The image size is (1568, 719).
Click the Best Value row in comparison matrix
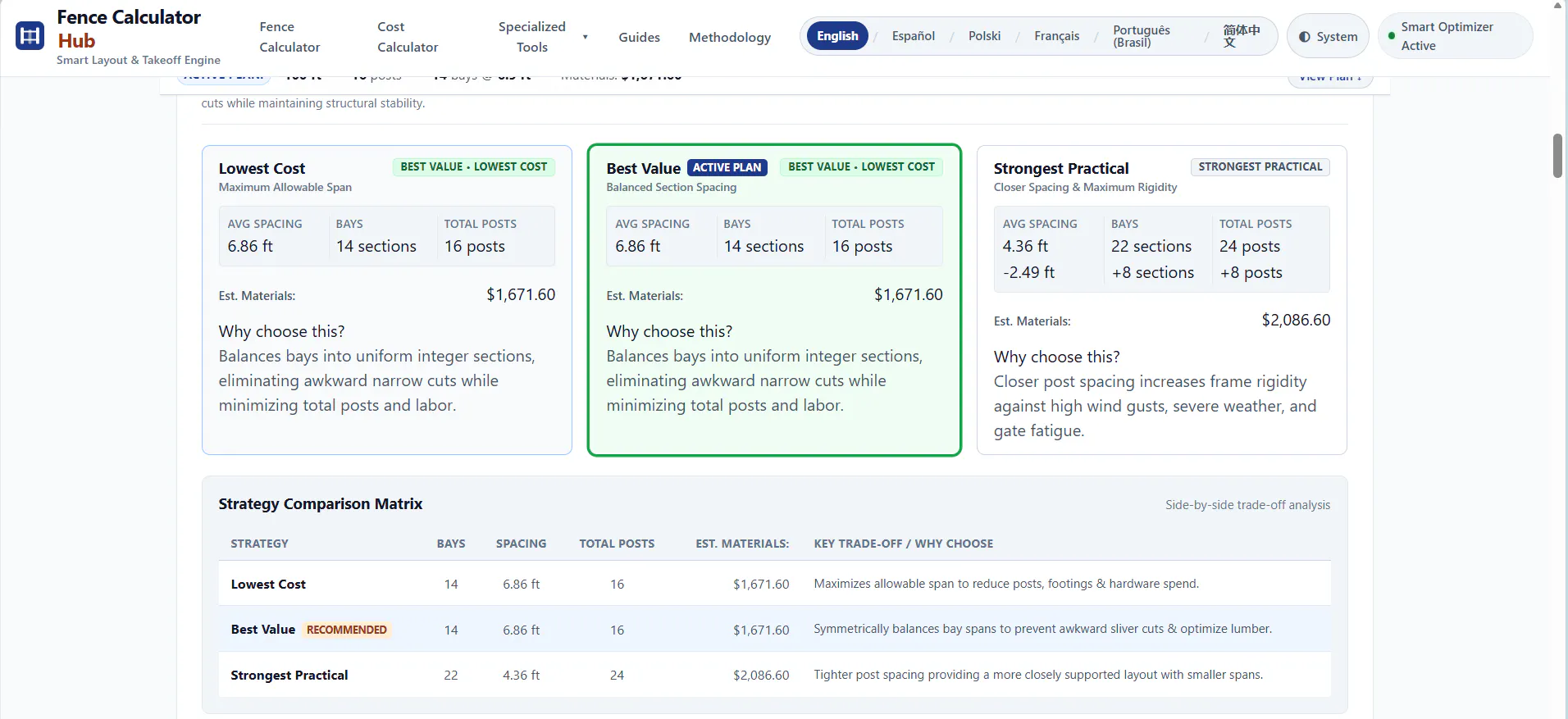(774, 630)
